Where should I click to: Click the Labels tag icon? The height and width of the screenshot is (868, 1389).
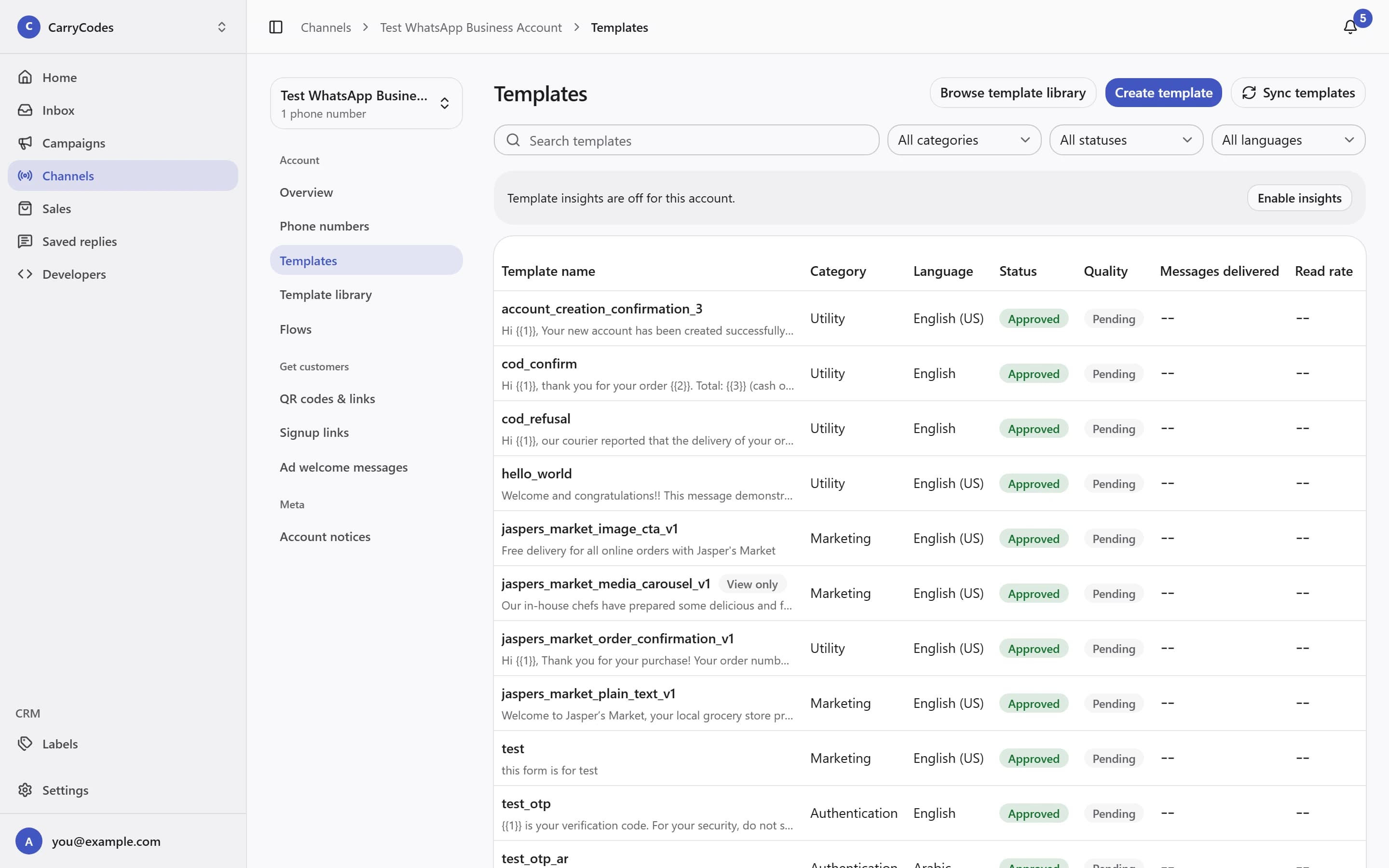coord(25,744)
